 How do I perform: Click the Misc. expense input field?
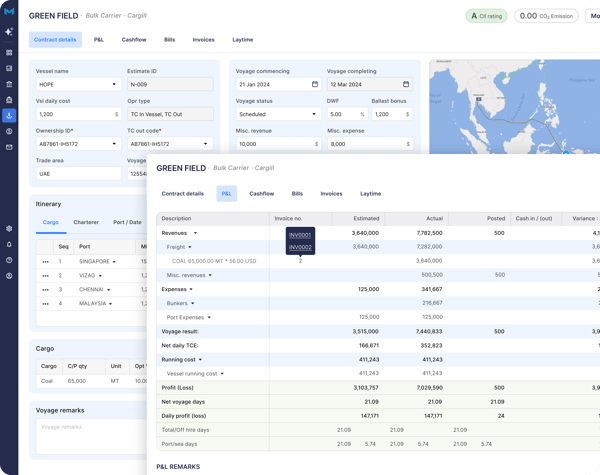tap(370, 144)
